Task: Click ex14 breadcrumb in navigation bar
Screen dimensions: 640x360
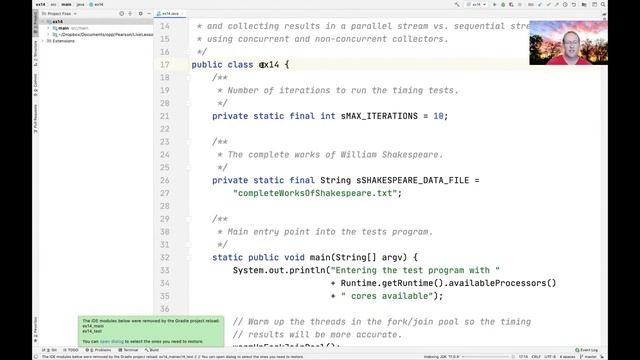Action: tap(40, 4)
